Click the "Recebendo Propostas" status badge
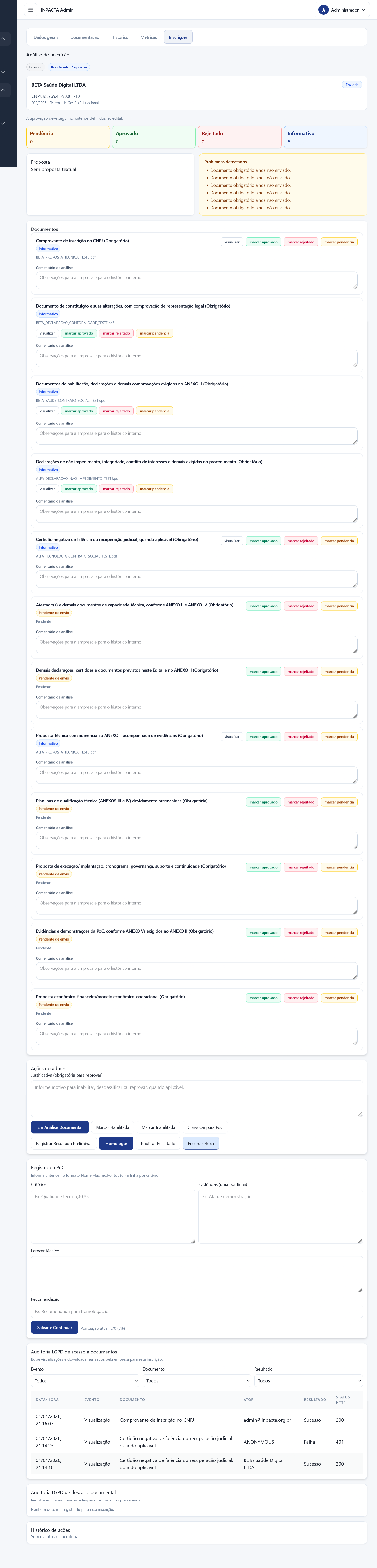Viewport: 377px width, 1568px height. point(69,67)
